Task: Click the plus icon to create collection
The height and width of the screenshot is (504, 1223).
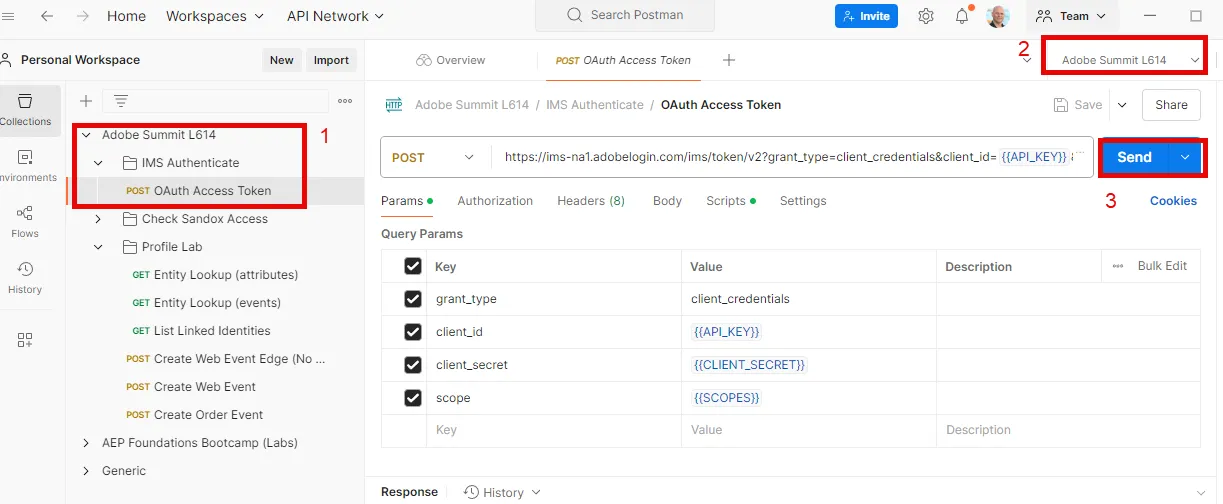Action: point(86,101)
